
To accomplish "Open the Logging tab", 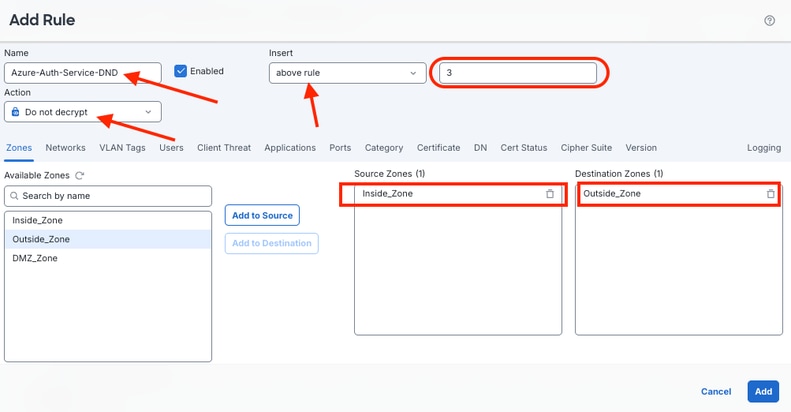I will pos(764,148).
